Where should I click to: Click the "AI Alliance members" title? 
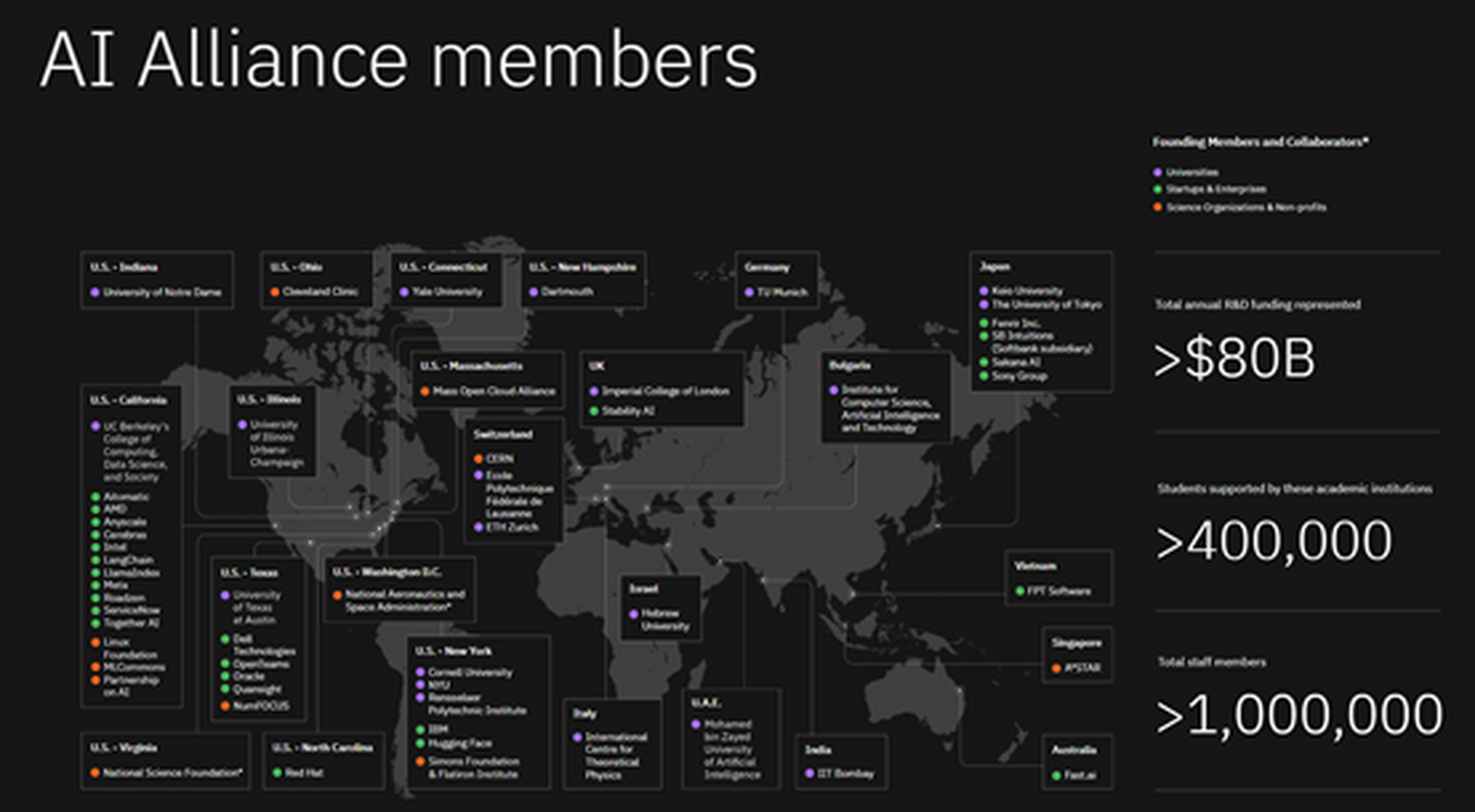[x=398, y=60]
